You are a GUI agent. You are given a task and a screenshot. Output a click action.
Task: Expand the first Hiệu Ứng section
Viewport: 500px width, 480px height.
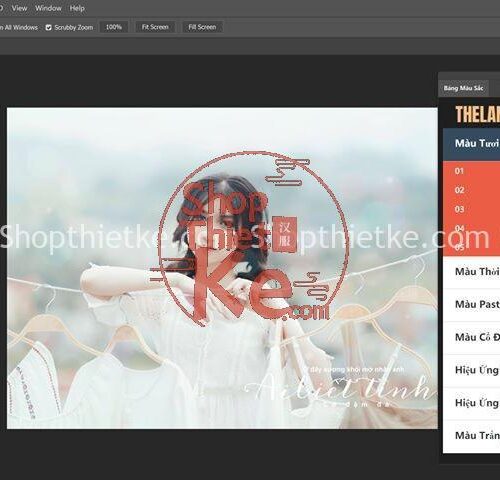coord(472,370)
